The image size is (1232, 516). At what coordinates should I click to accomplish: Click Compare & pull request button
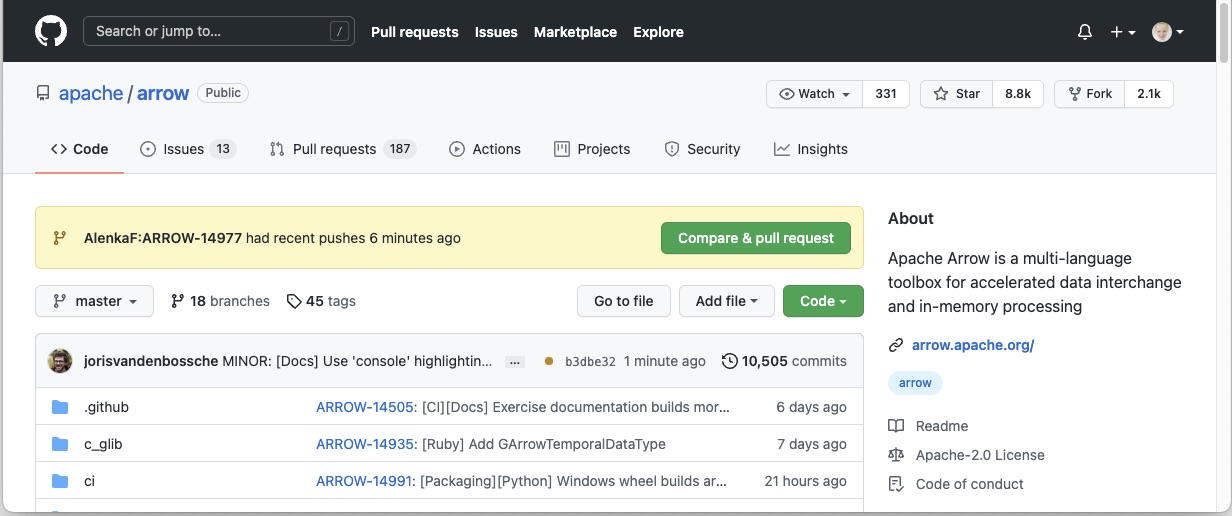(755, 238)
